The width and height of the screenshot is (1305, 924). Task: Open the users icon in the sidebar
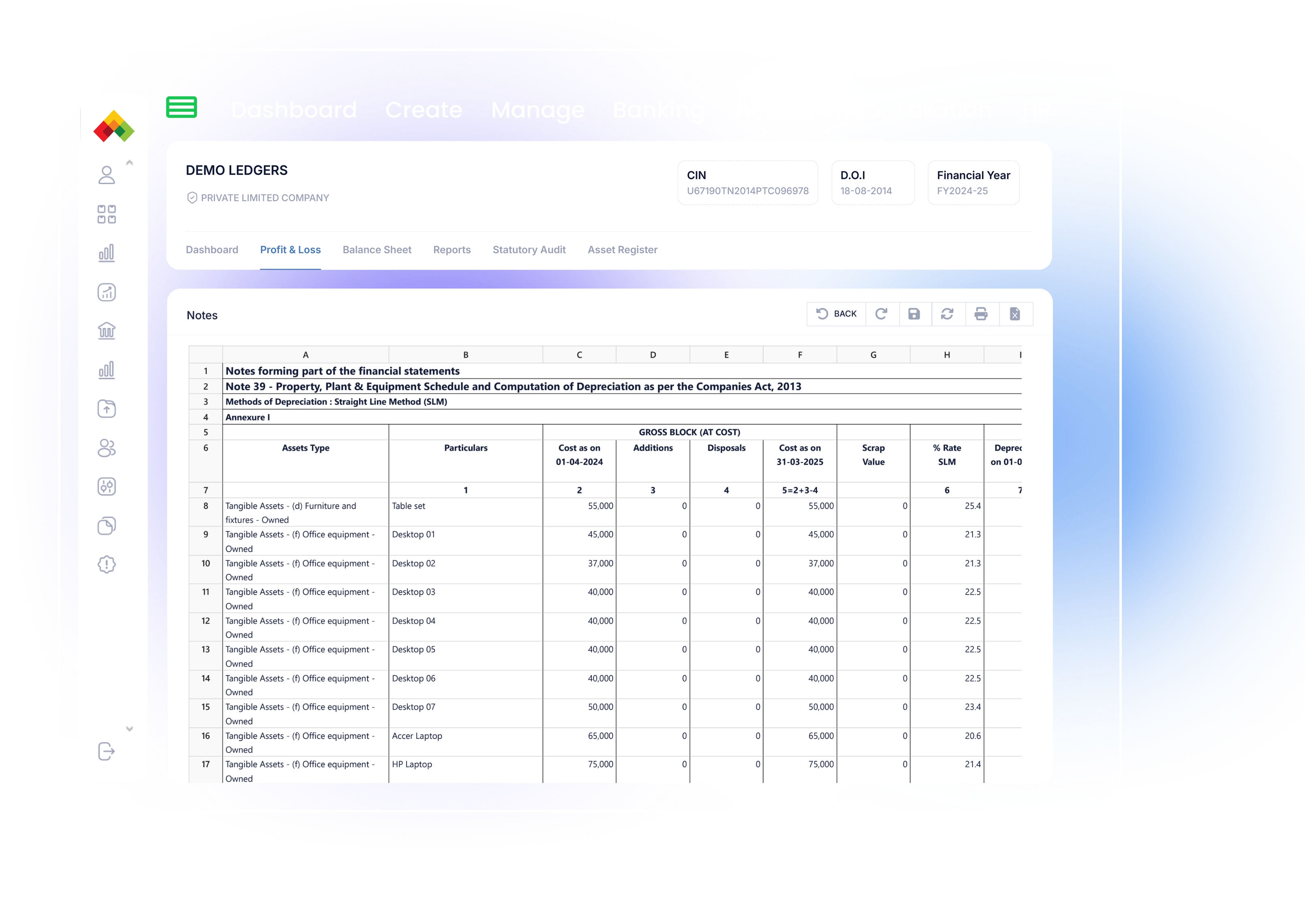106,448
